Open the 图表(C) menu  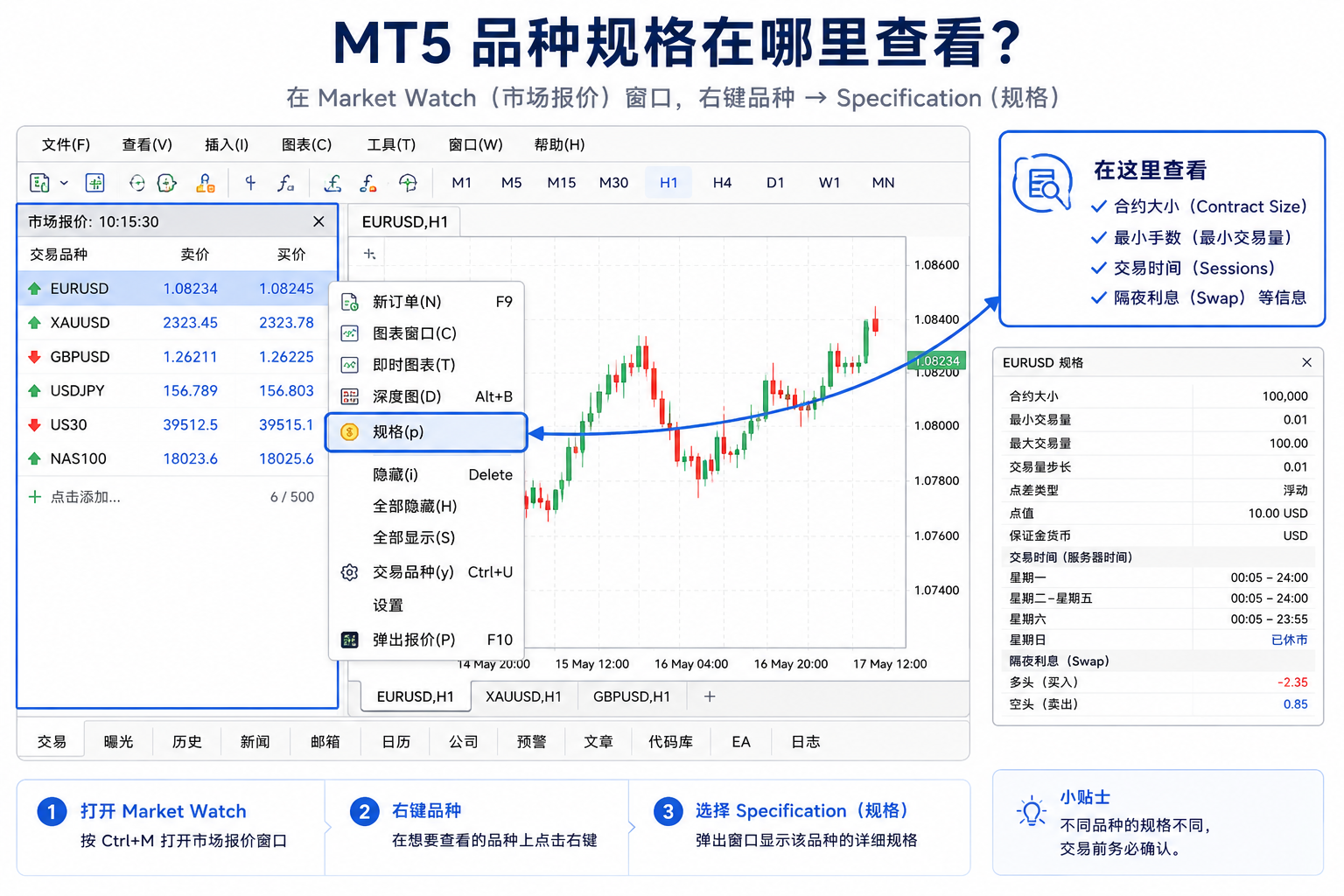[x=306, y=144]
